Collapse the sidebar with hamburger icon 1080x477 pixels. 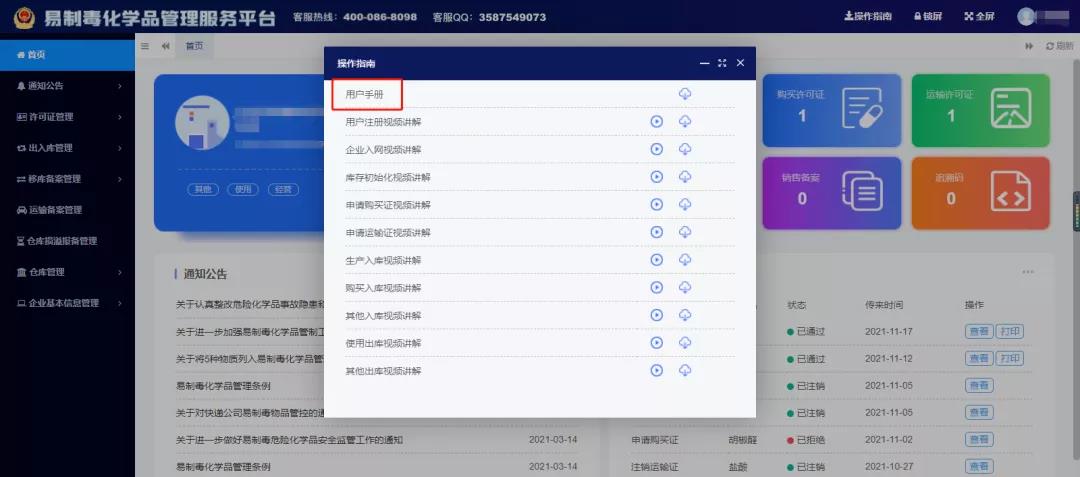tap(145, 46)
